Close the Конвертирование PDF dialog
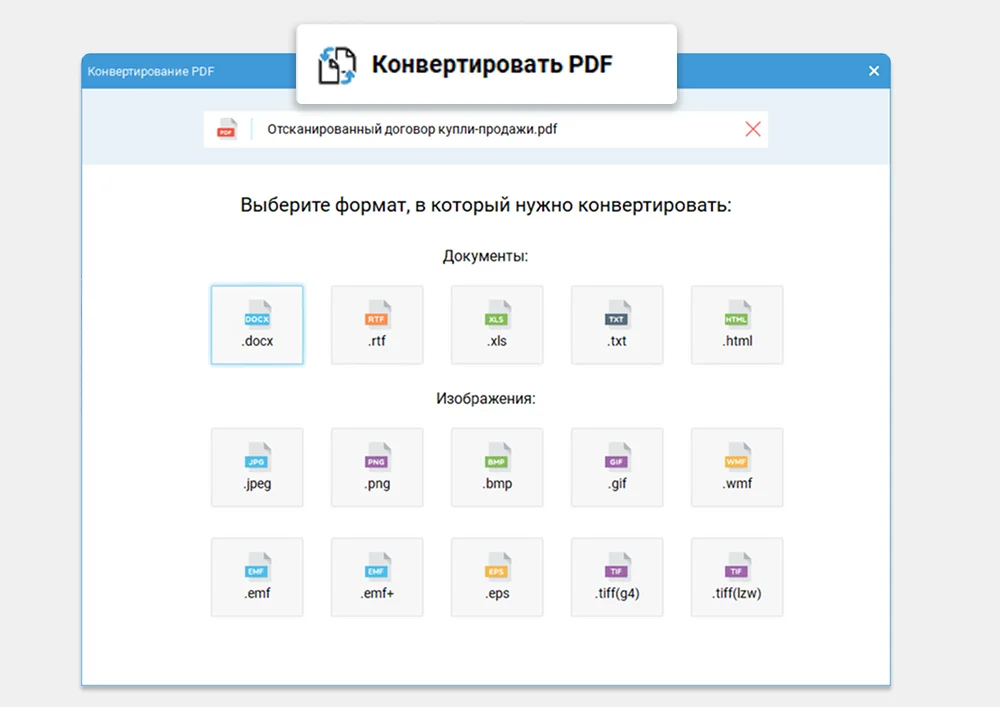 click(873, 70)
